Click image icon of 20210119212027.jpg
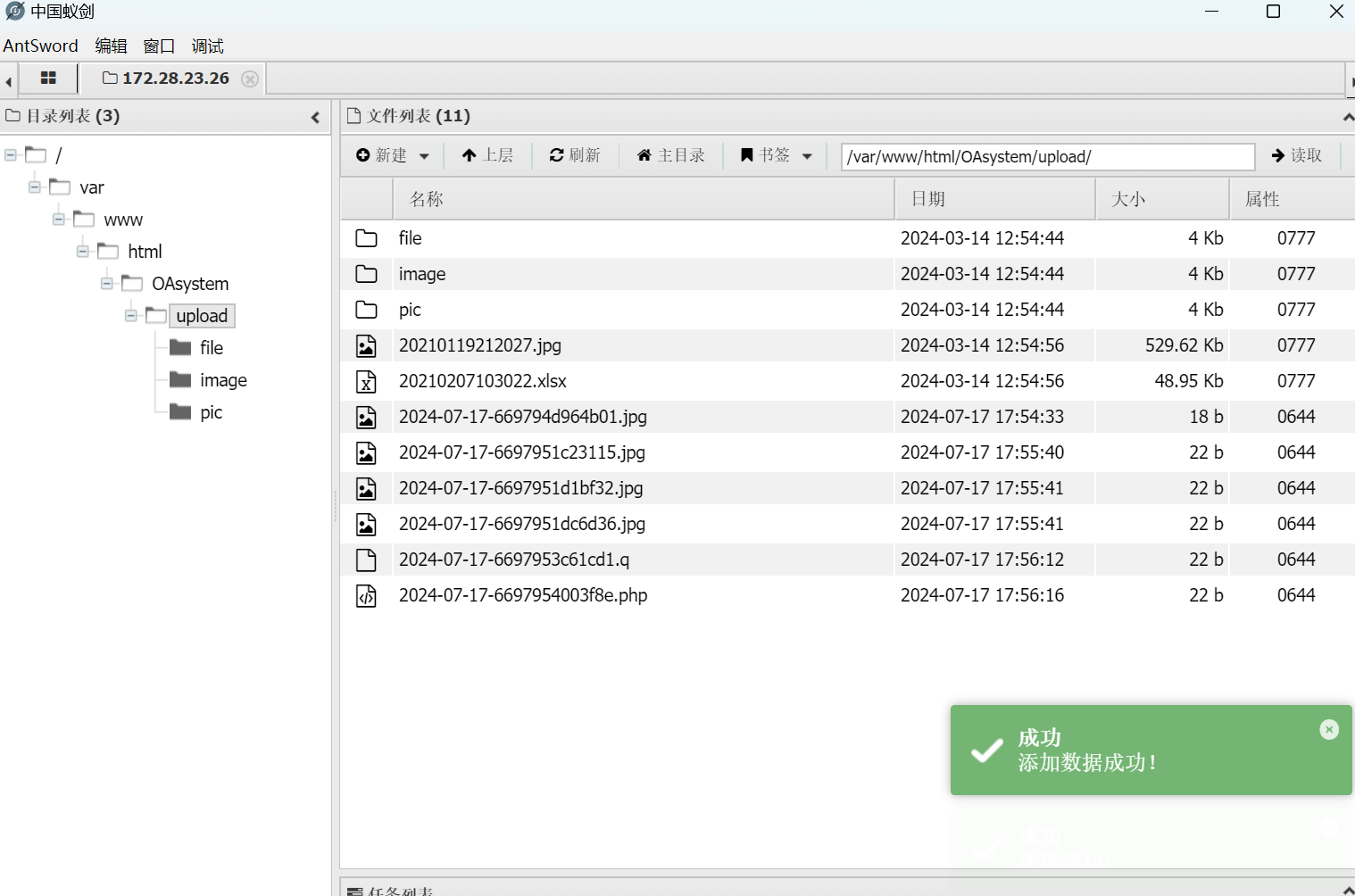1355x896 pixels. tap(366, 345)
